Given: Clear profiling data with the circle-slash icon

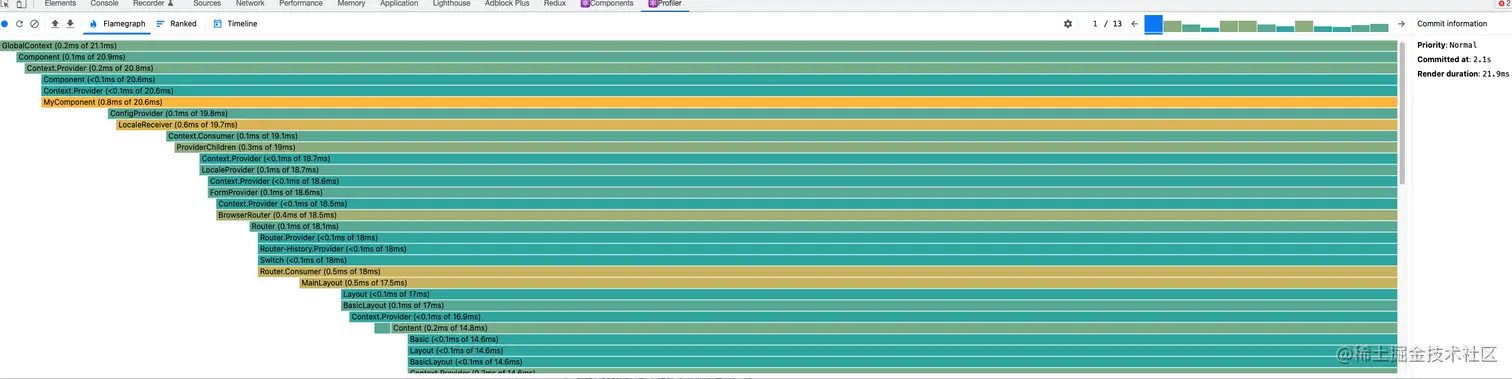Looking at the screenshot, I should 34,23.
